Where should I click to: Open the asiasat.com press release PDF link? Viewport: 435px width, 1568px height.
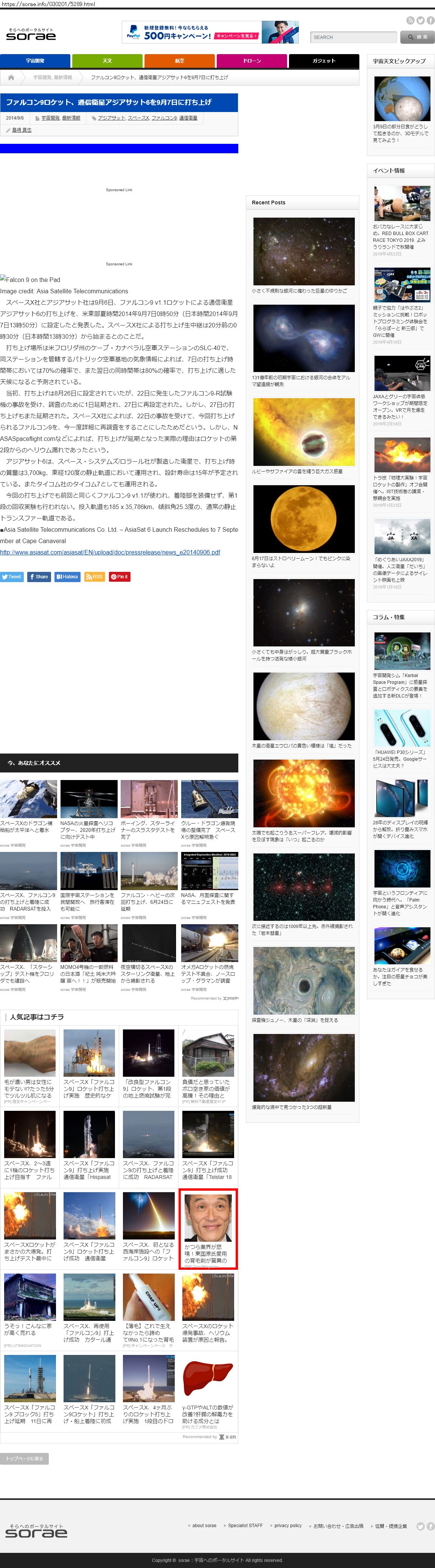(110, 552)
